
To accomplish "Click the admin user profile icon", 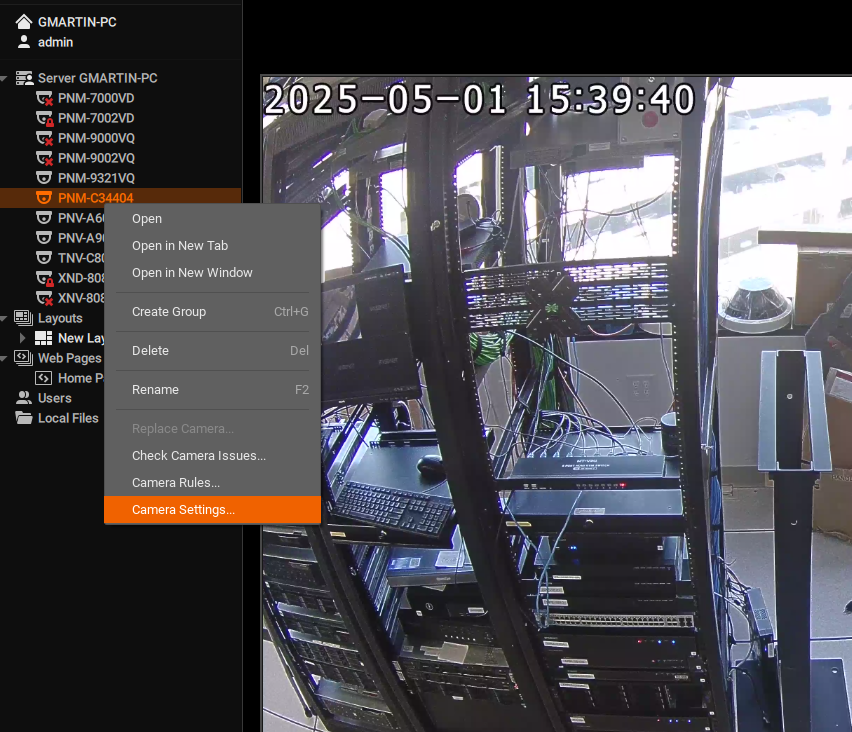I will click(x=22, y=42).
